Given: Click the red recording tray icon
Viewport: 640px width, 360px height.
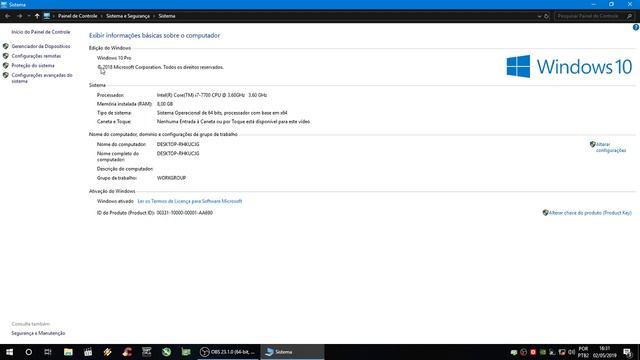Looking at the screenshot, I should tap(533, 352).
